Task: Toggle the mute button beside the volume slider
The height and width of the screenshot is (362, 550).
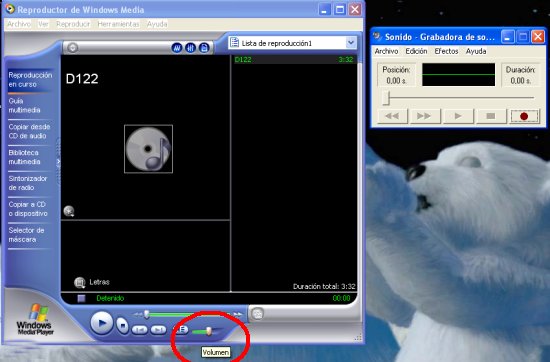Action: (181, 329)
